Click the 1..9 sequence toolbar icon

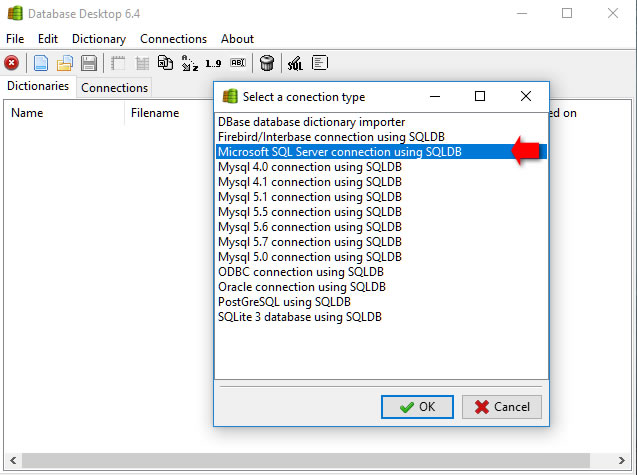click(x=213, y=63)
